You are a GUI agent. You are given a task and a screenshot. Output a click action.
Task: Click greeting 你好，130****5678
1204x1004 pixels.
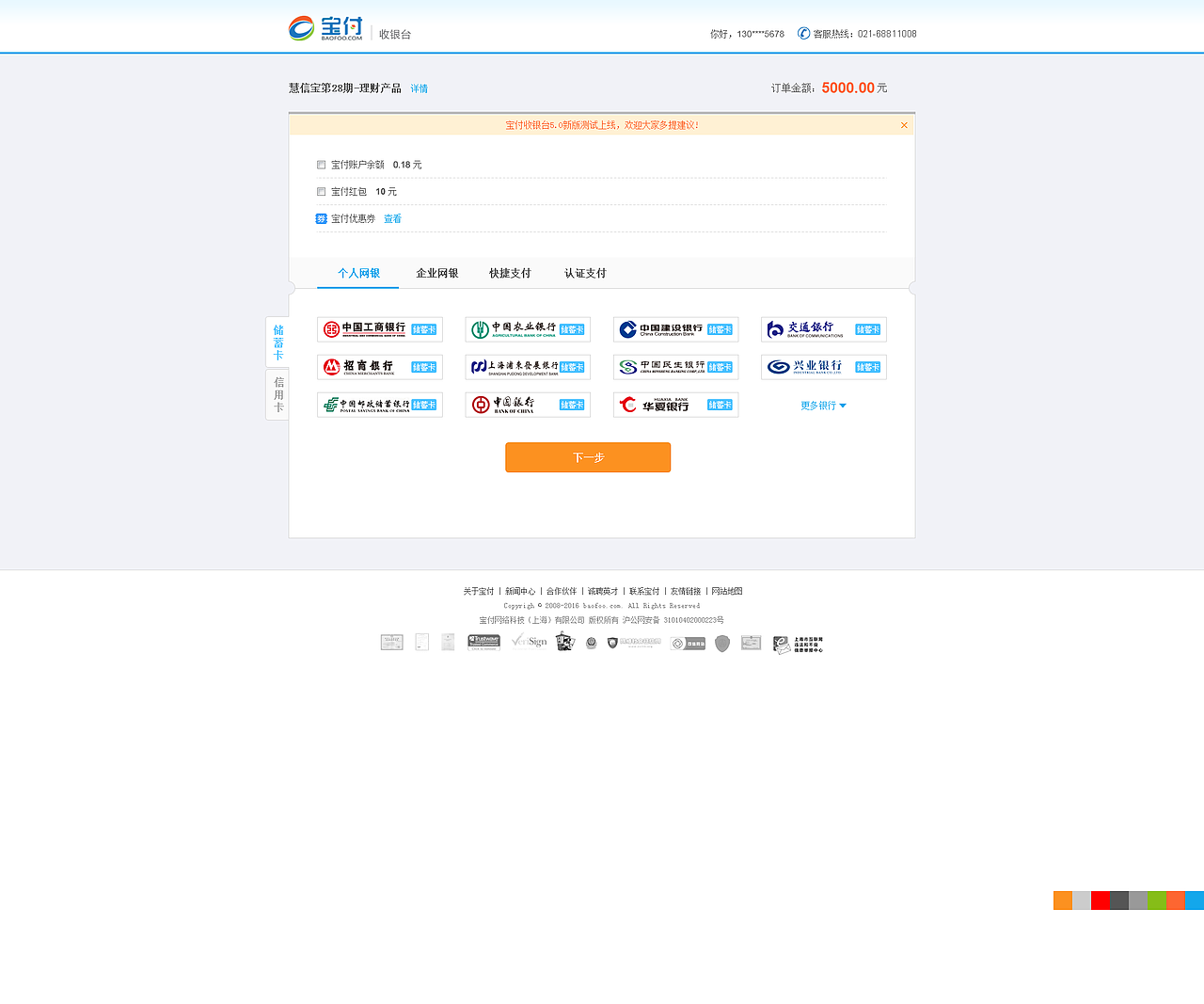[747, 34]
